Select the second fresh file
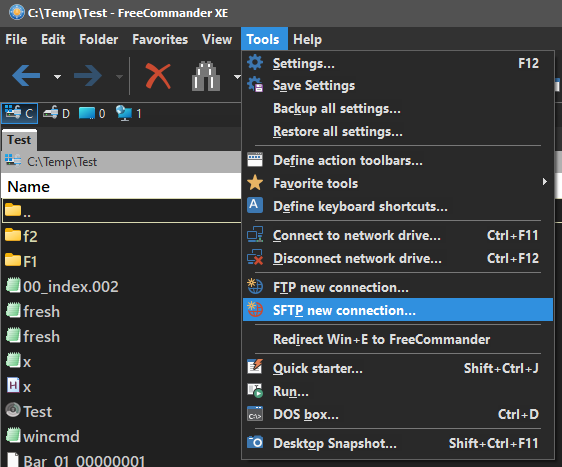Viewport: 562px width, 467px height. (x=33, y=336)
